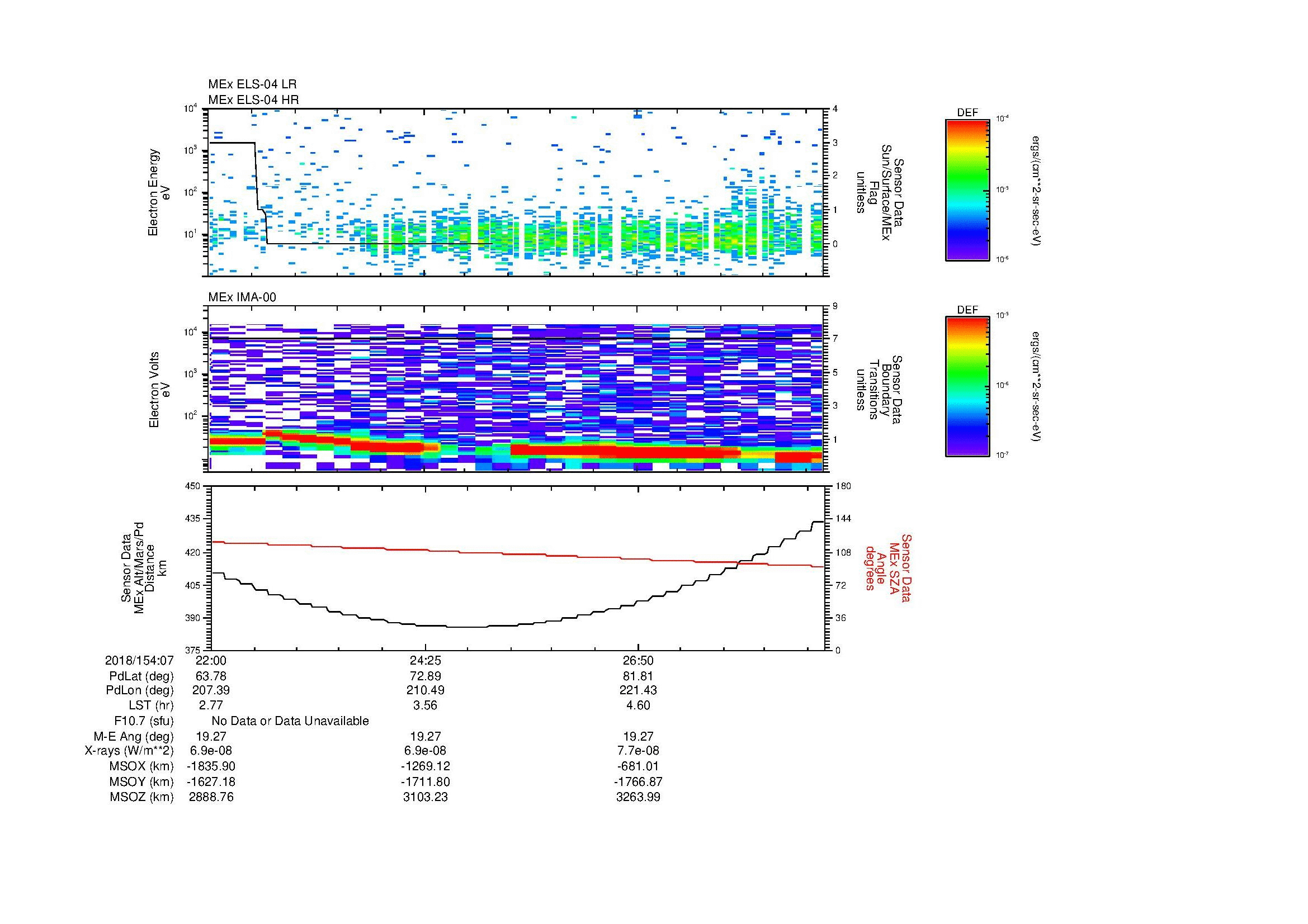
Task: Click the PdLat value 72.89
Action: pyautogui.click(x=426, y=676)
